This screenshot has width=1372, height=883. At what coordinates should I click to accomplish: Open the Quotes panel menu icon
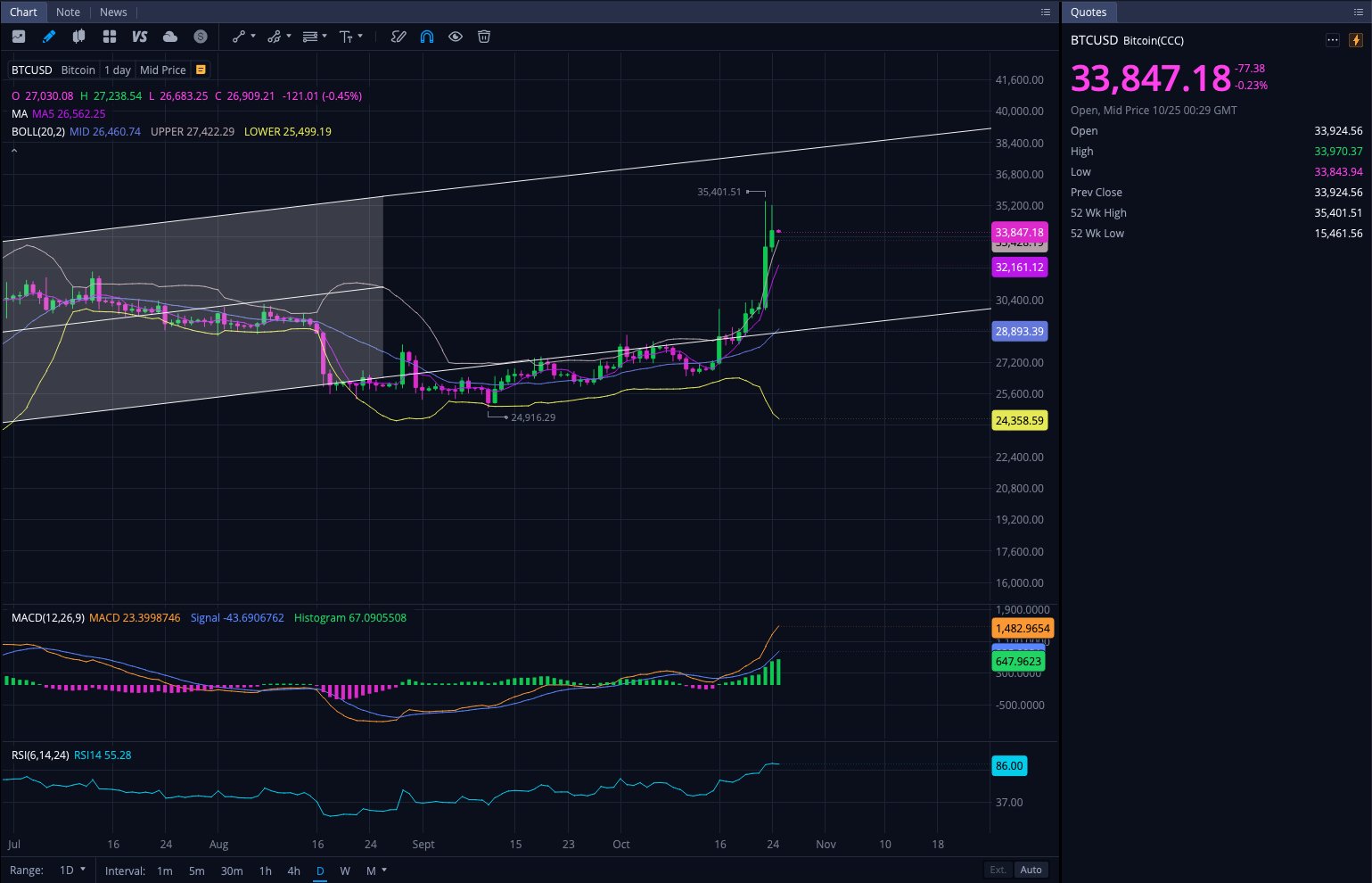(x=1359, y=12)
